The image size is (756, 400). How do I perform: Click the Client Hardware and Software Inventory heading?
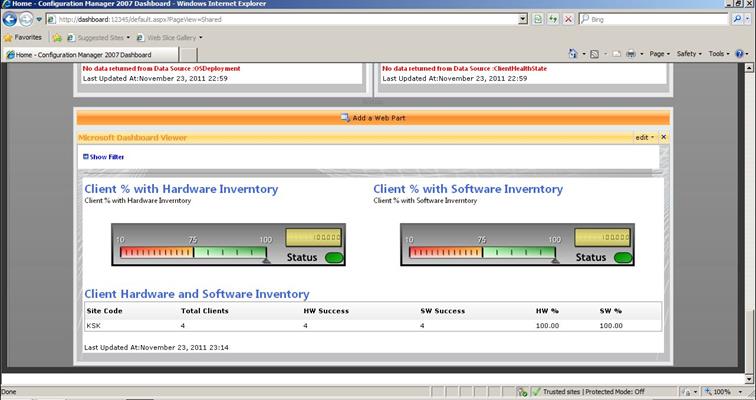(197, 294)
